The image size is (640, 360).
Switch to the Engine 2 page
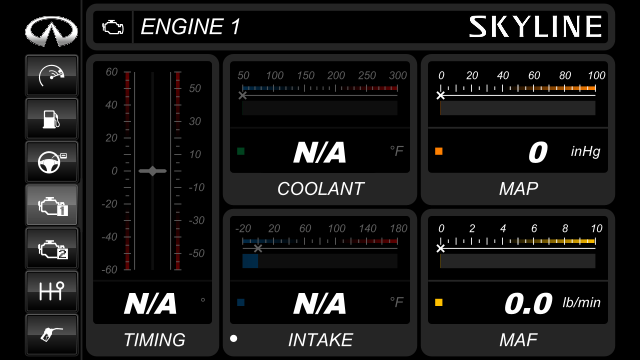point(51,248)
